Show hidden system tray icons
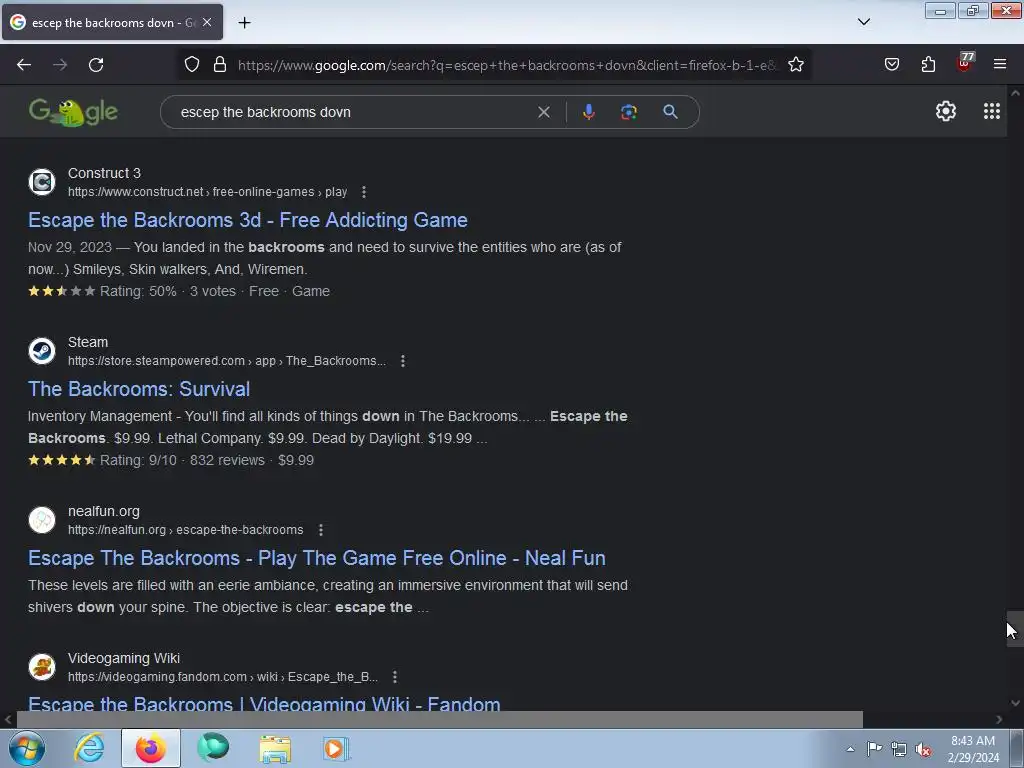1024x768 pixels. click(850, 749)
